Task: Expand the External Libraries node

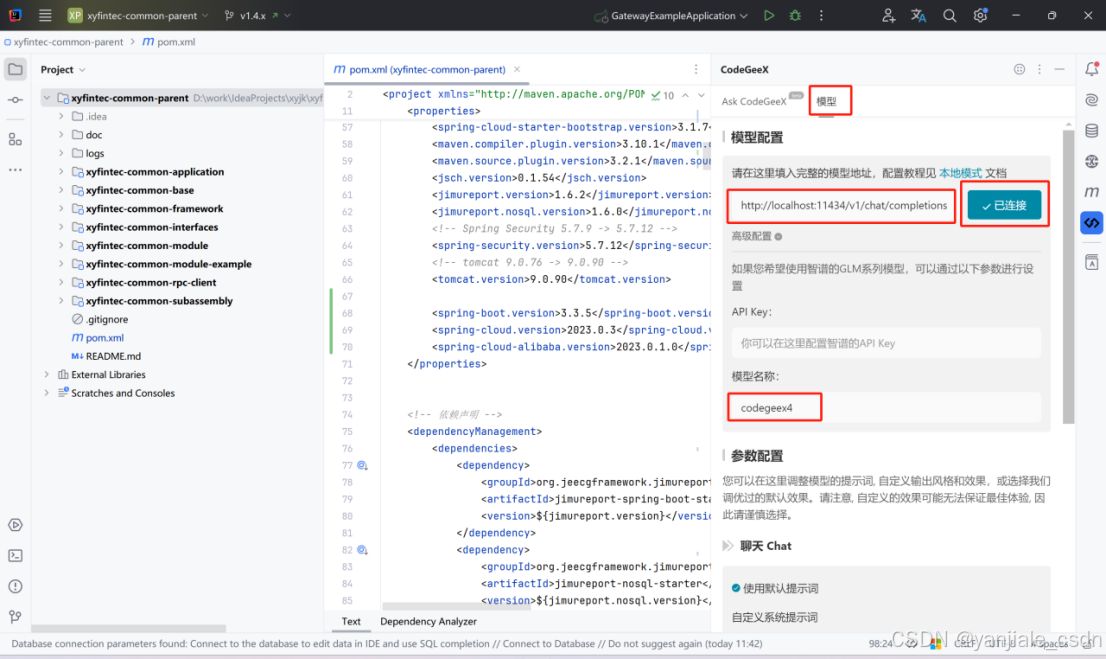Action: (x=46, y=374)
